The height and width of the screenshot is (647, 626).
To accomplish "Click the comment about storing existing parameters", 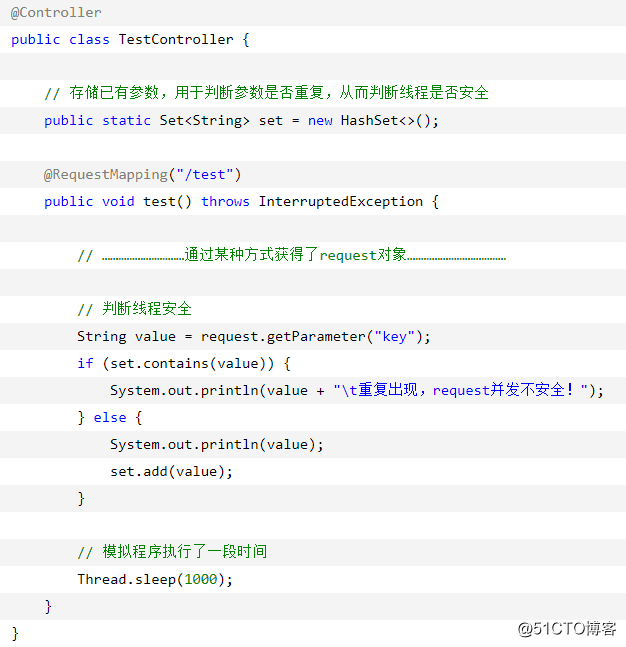I will click(267, 93).
